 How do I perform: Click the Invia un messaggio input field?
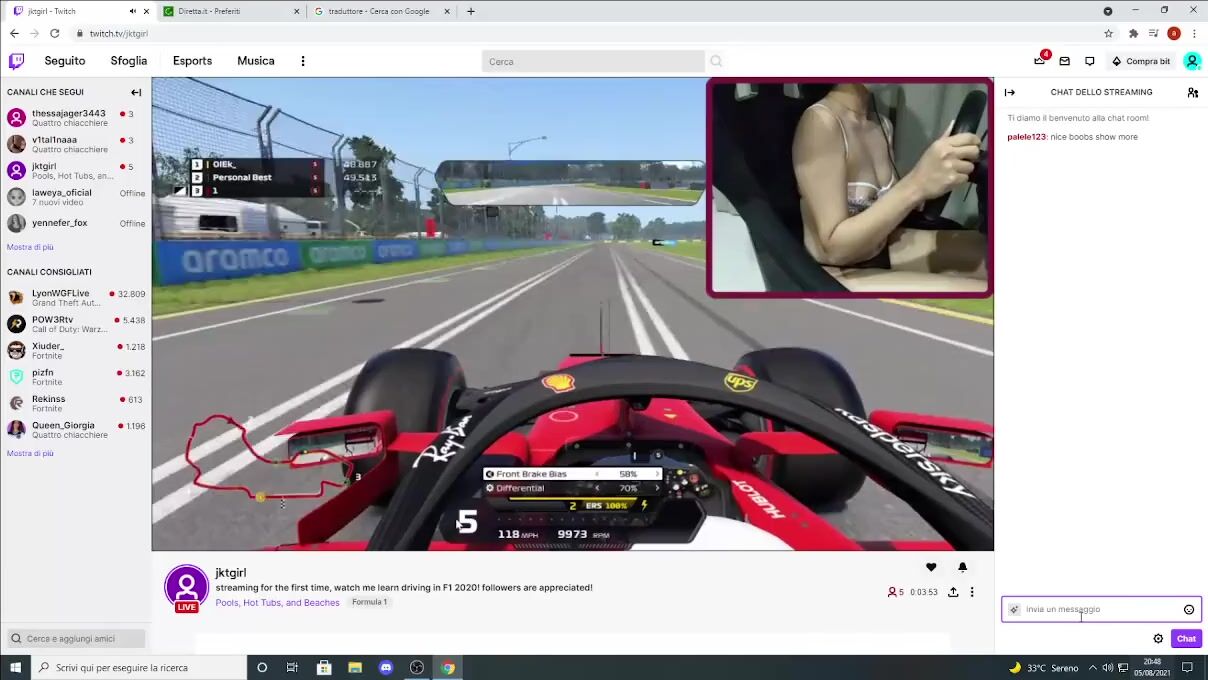[1095, 609]
